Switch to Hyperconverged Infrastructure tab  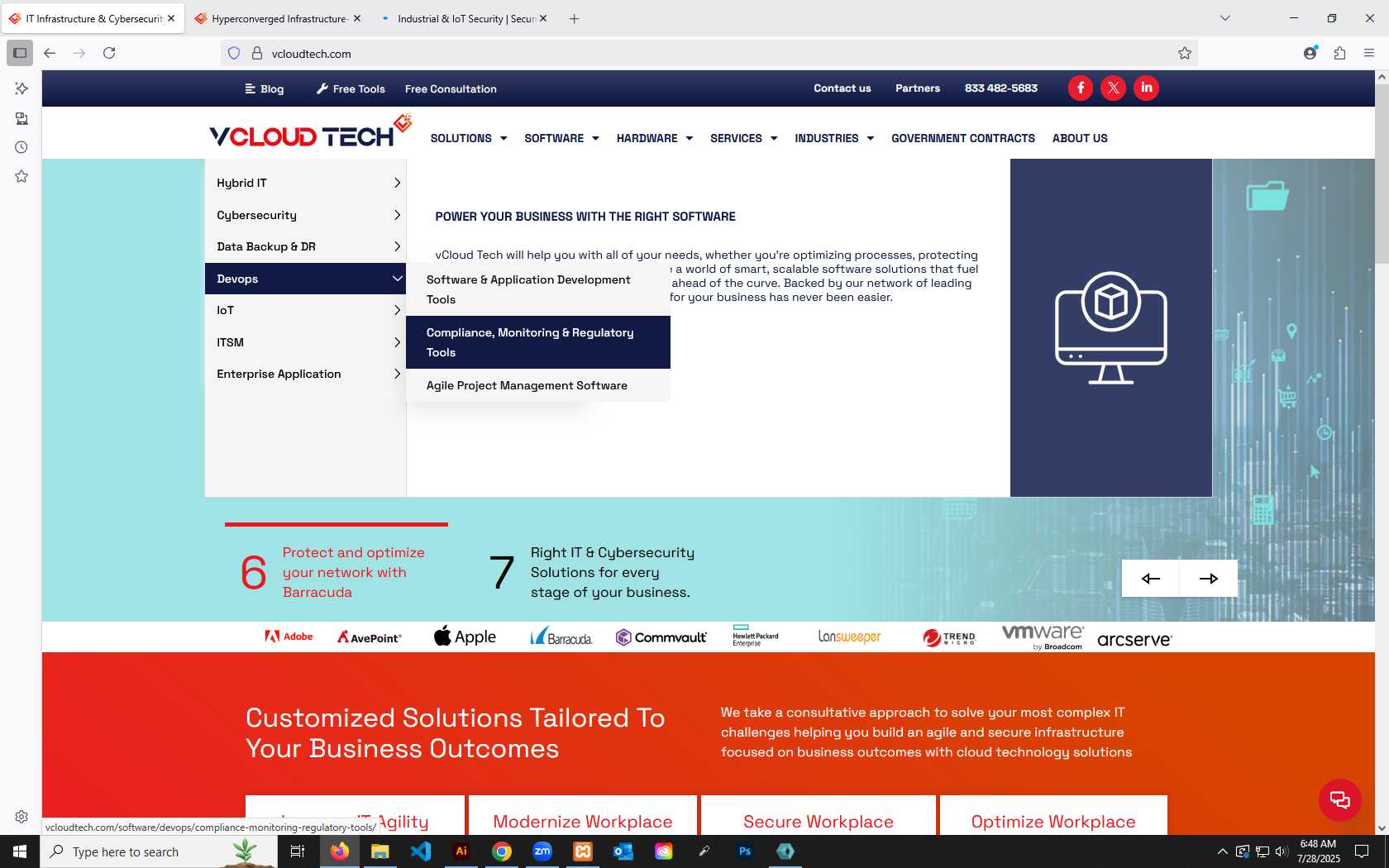[x=279, y=18]
